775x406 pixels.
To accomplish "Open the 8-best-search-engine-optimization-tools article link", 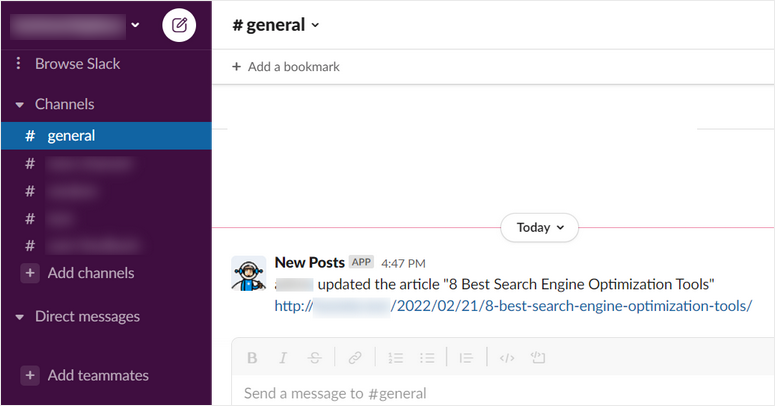I will click(x=570, y=305).
